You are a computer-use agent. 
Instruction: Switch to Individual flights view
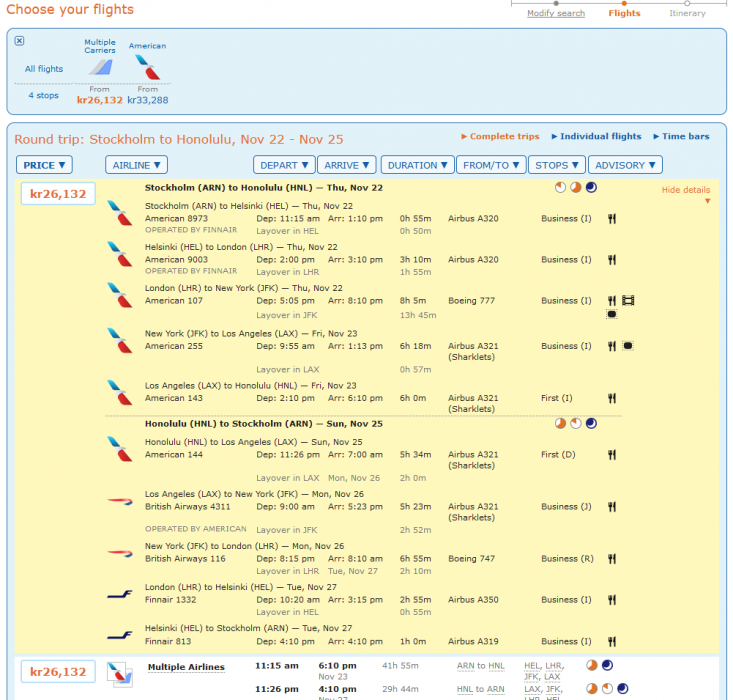[600, 137]
